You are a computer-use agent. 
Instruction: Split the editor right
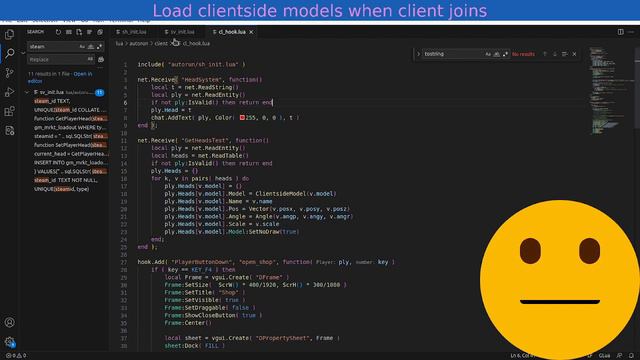coord(620,32)
